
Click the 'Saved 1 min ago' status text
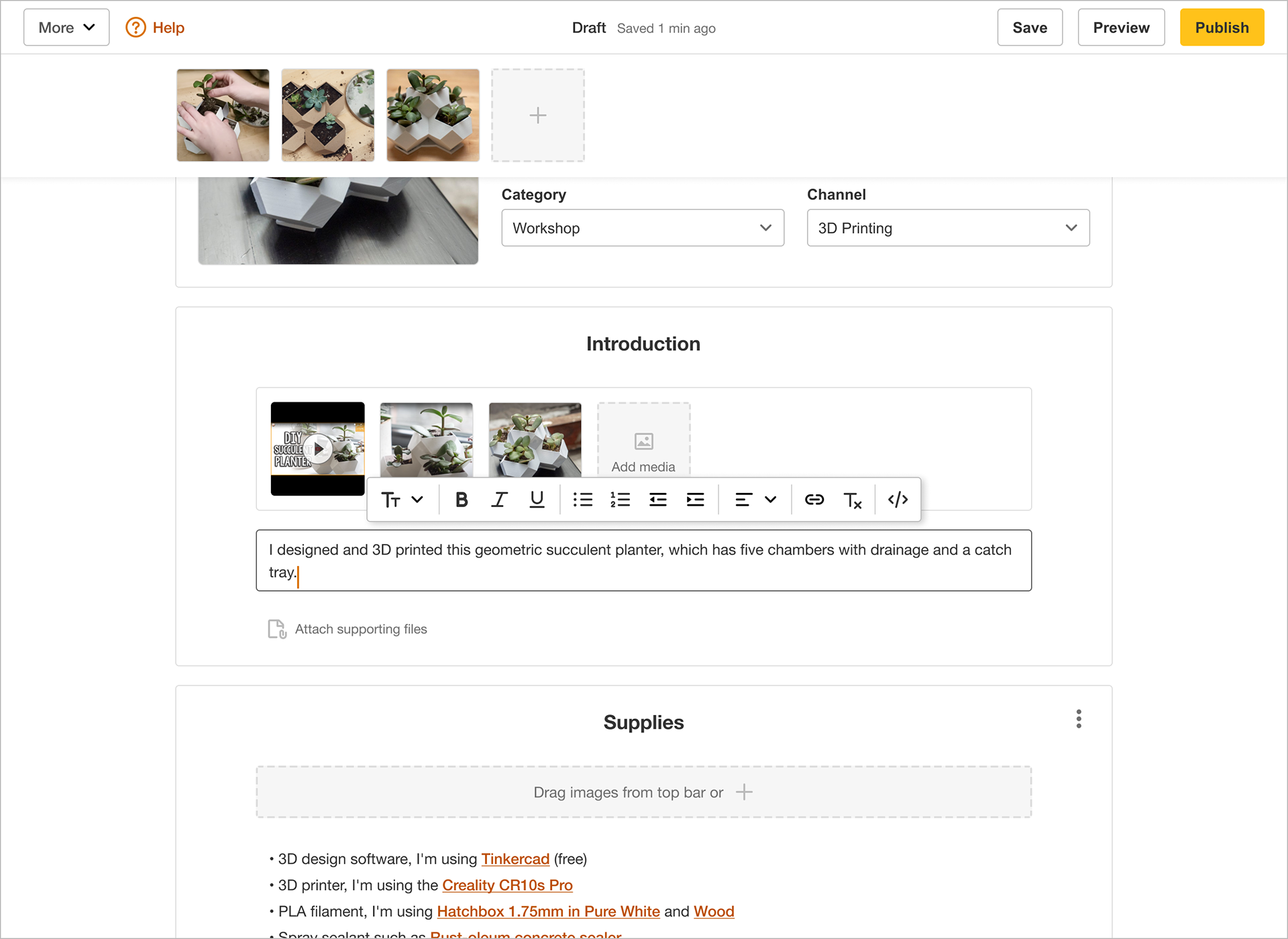click(666, 28)
